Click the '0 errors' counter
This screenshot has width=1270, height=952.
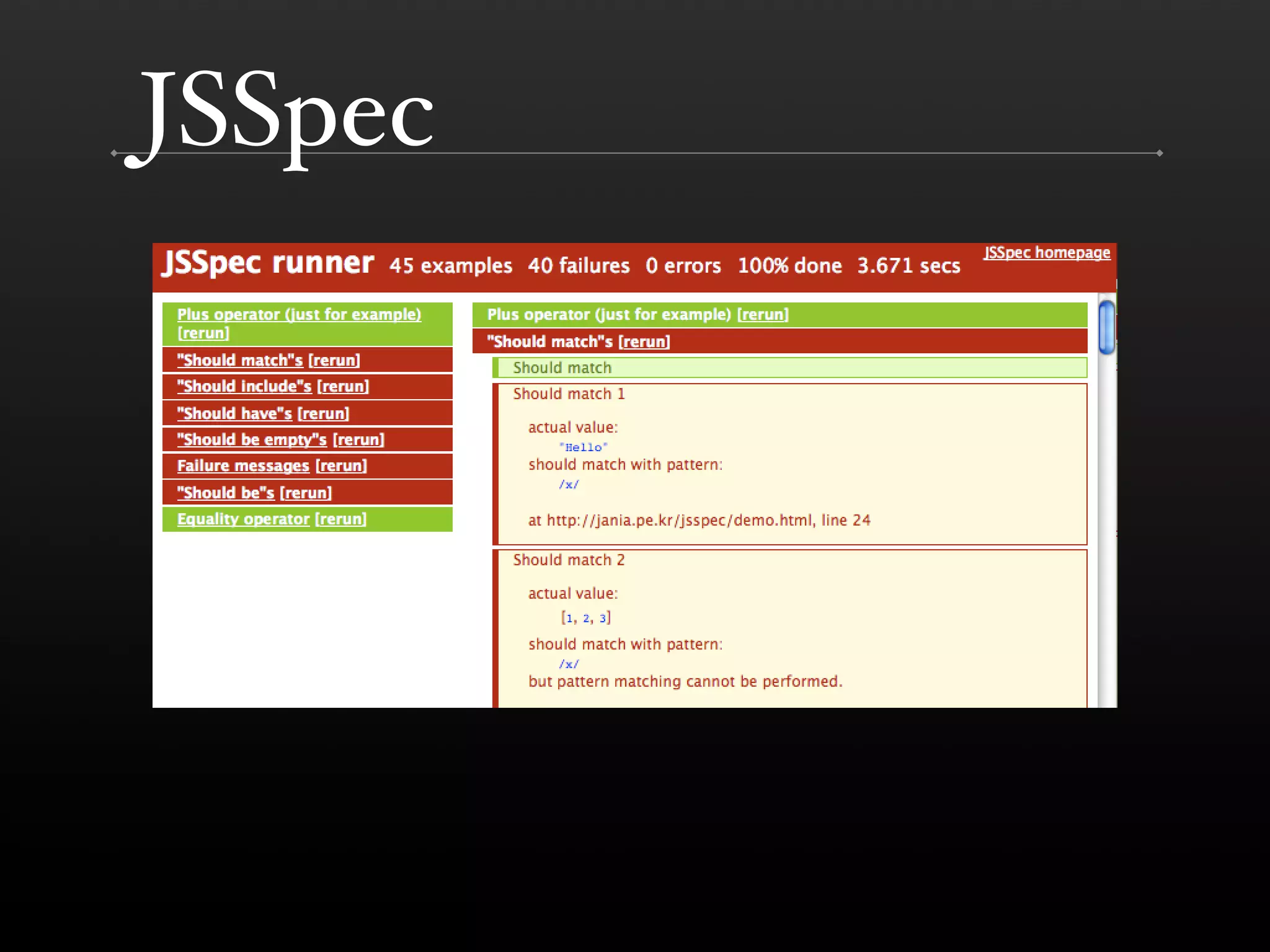(683, 265)
